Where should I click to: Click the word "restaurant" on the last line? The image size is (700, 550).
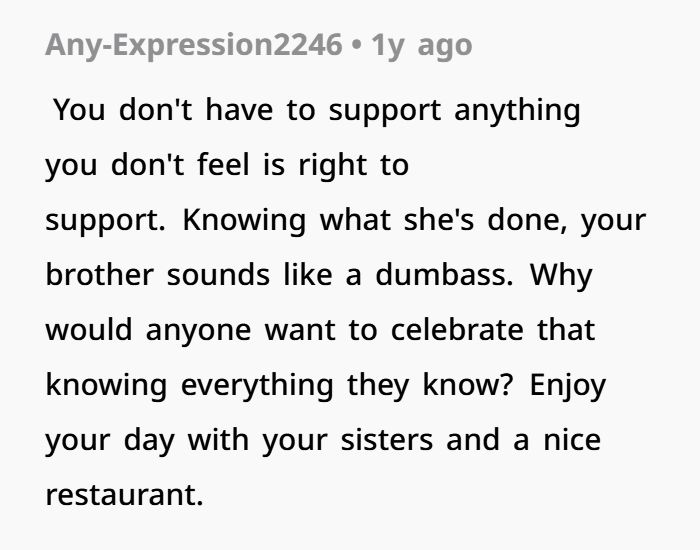123,495
